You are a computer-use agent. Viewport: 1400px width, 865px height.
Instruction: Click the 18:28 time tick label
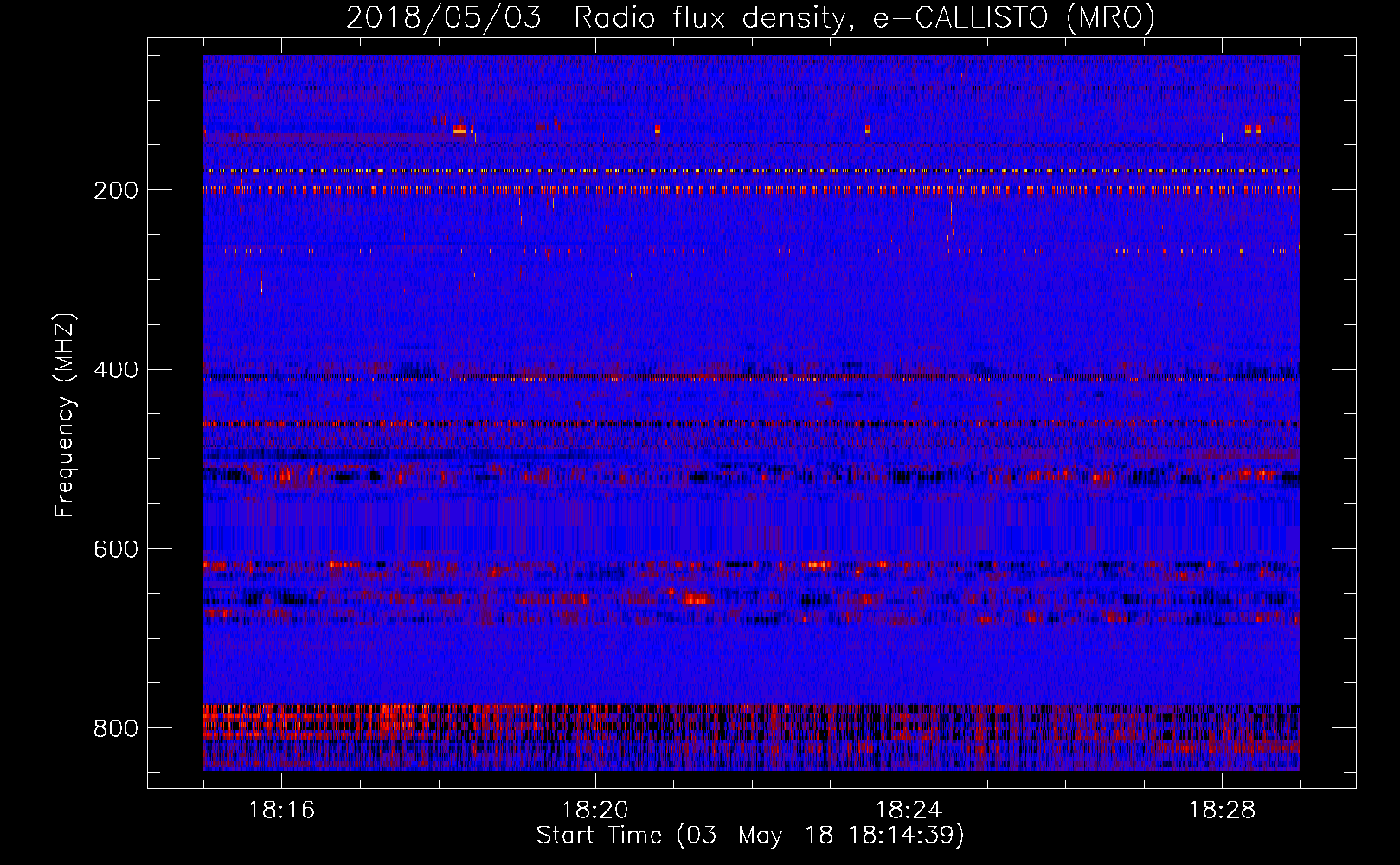point(1222,811)
